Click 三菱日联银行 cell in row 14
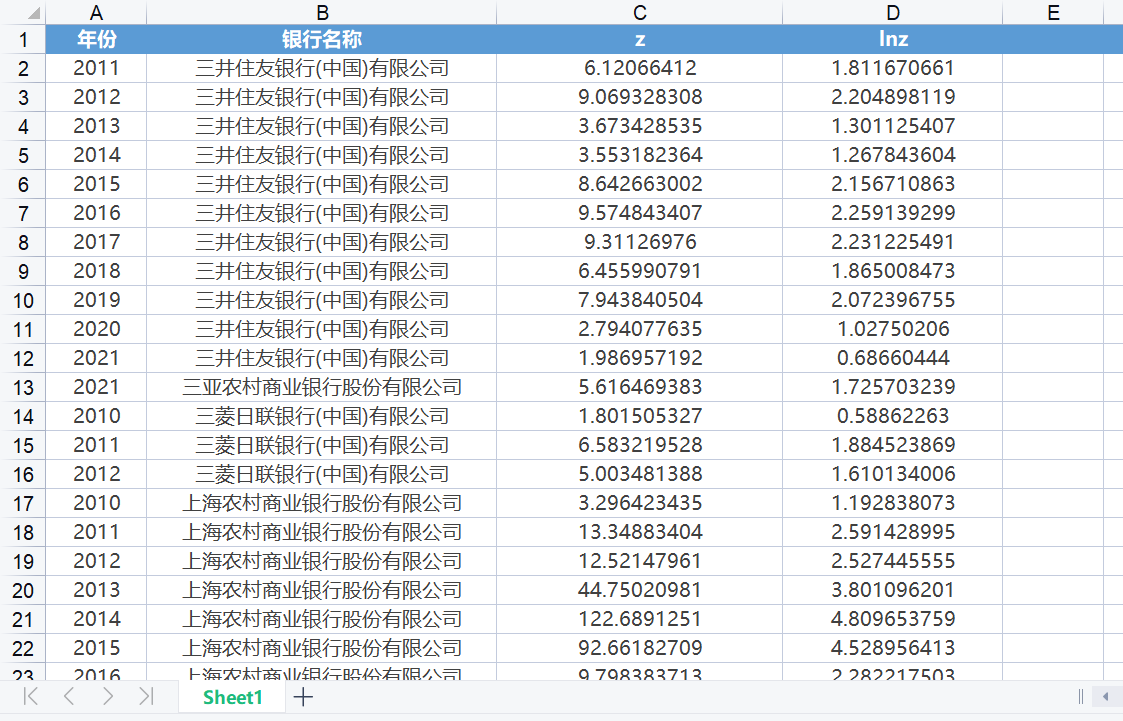Image resolution: width=1123 pixels, height=721 pixels. pos(322,416)
